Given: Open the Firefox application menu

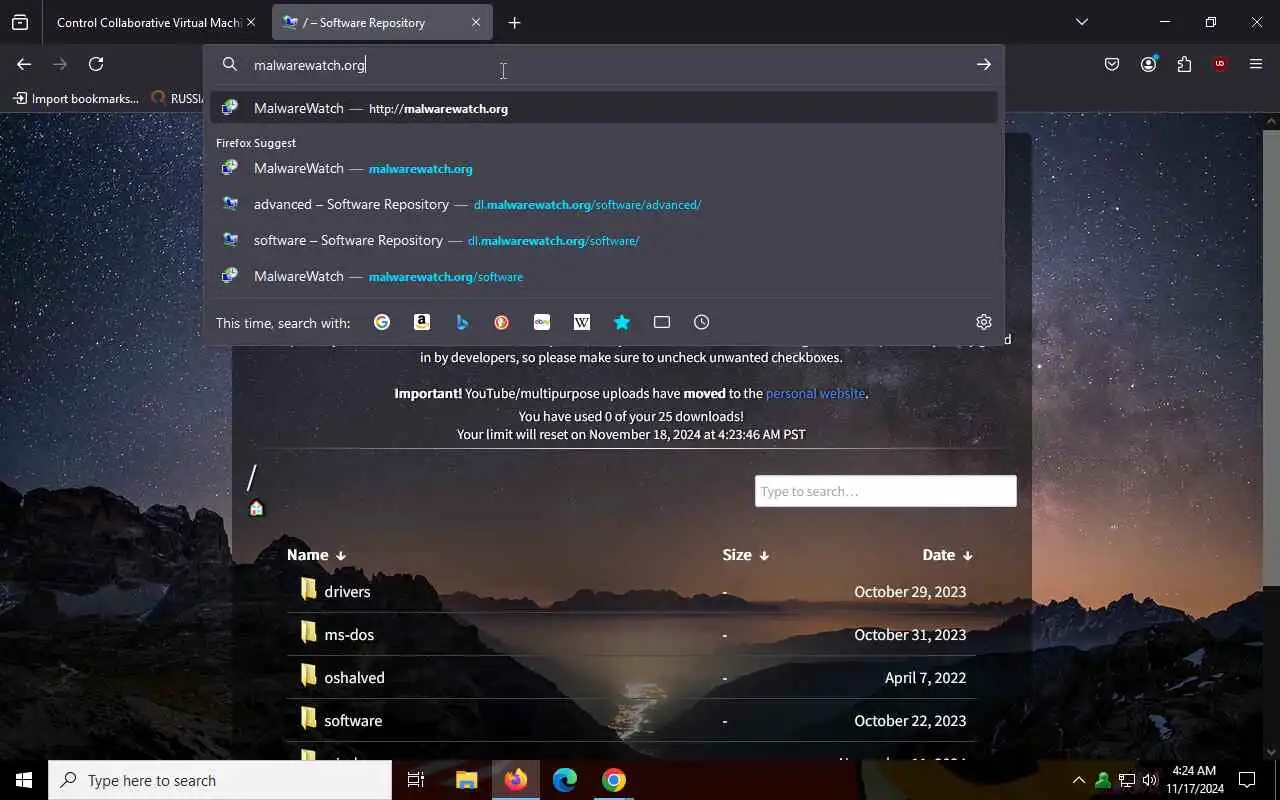Looking at the screenshot, I should [x=1256, y=64].
